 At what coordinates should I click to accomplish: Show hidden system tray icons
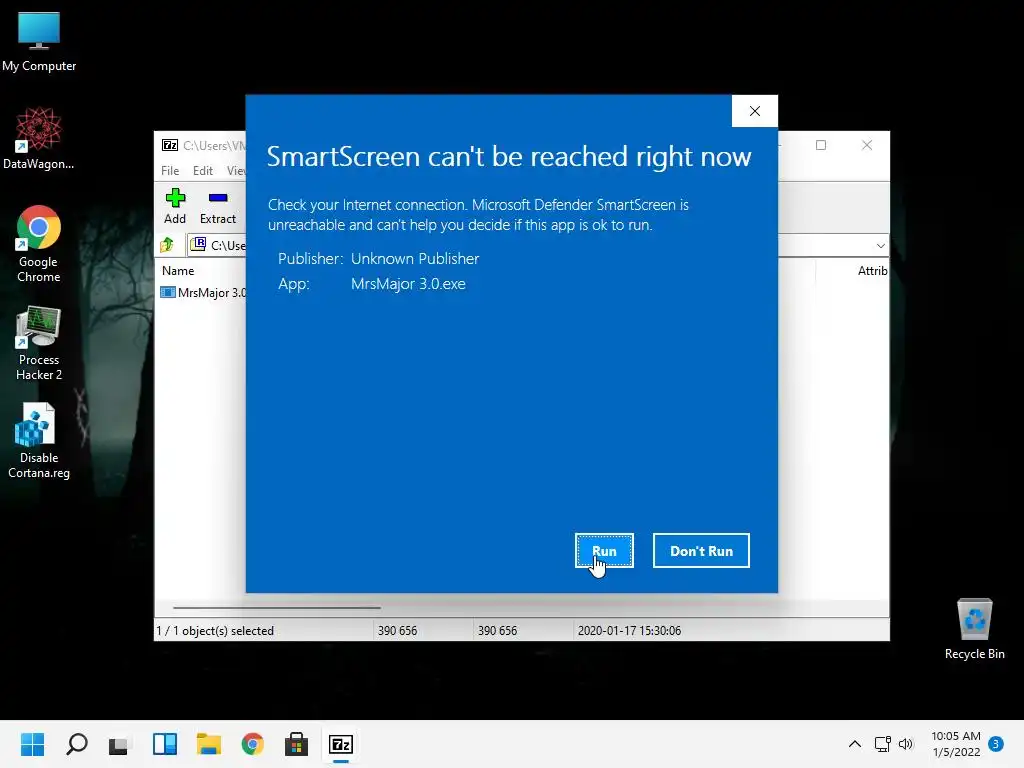(854, 744)
